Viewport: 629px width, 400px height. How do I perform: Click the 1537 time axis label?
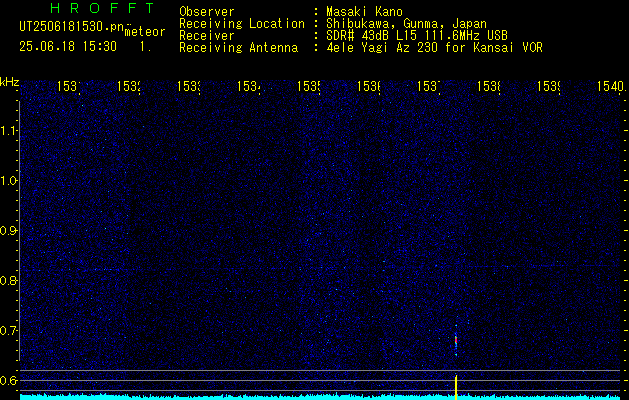click(x=429, y=87)
